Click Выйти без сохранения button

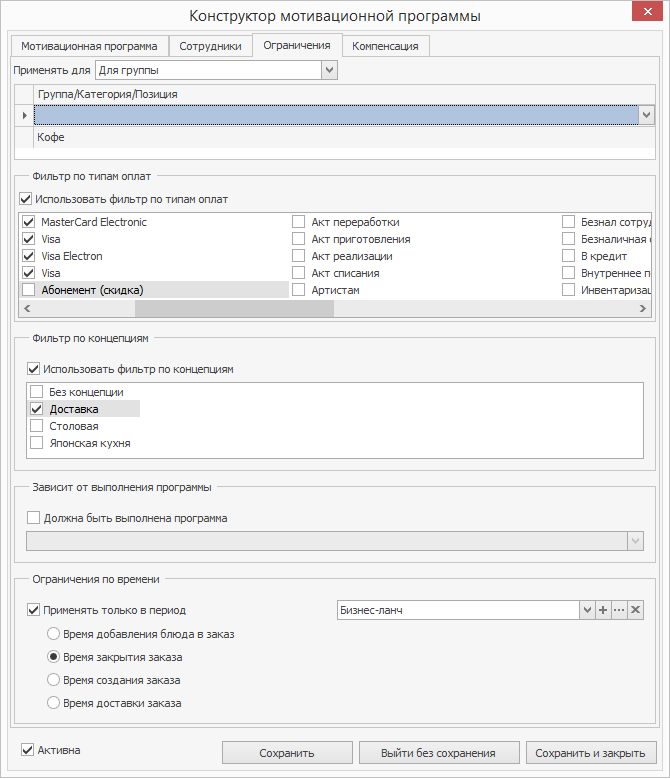438,753
